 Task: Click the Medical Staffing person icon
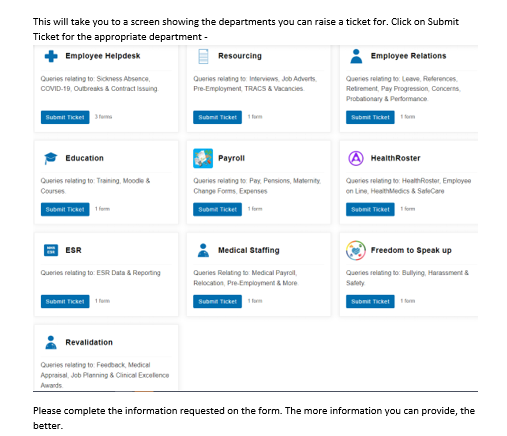coord(203,250)
